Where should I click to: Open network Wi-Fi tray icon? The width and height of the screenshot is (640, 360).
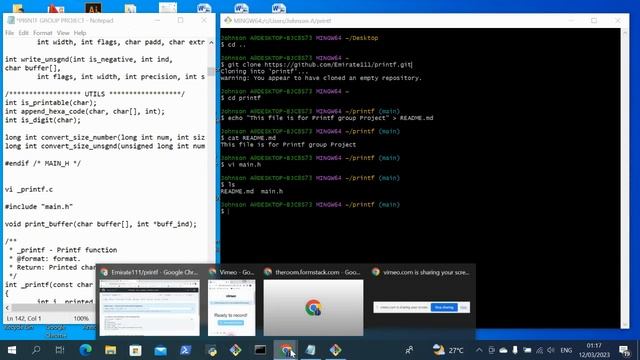click(539, 350)
